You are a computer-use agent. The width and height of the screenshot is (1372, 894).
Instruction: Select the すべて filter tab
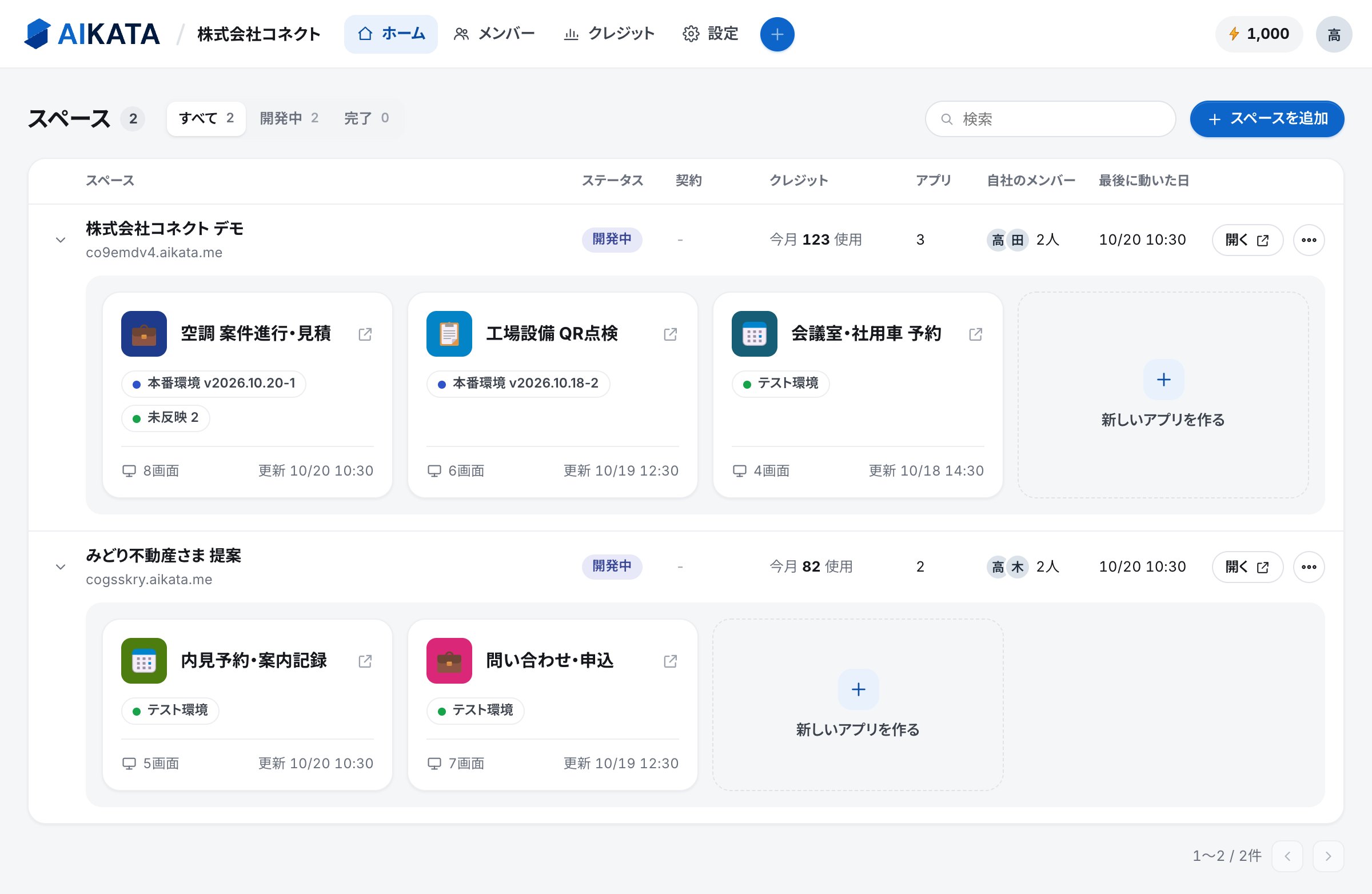(206, 118)
